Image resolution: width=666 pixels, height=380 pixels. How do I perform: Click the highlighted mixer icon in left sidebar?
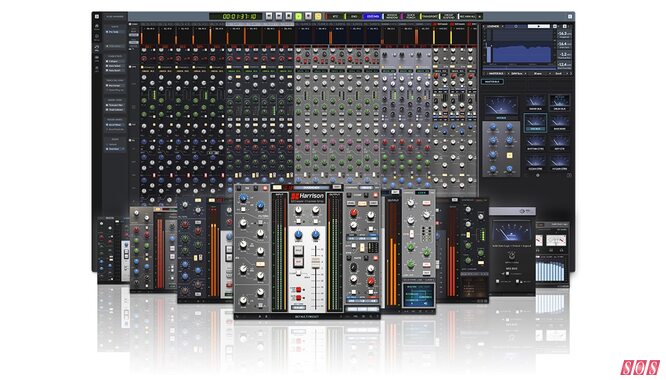click(97, 48)
